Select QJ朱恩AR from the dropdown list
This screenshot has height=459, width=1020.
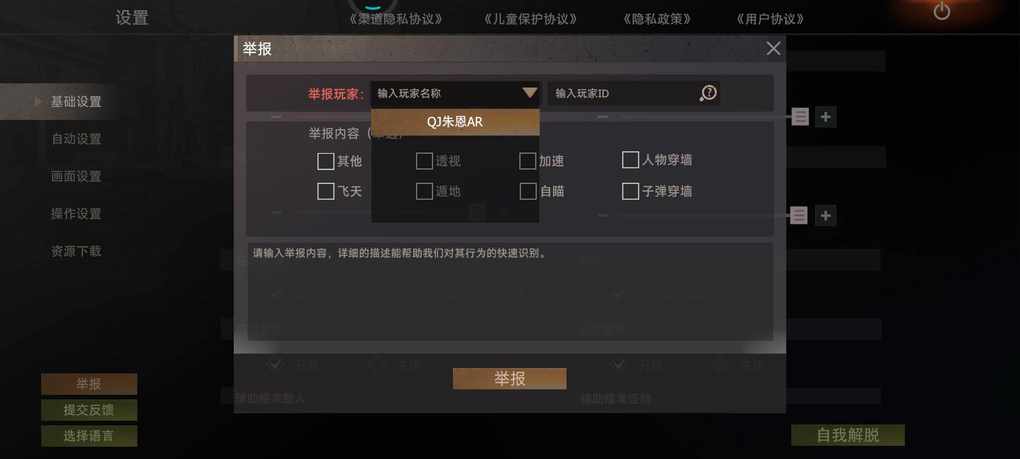point(455,122)
